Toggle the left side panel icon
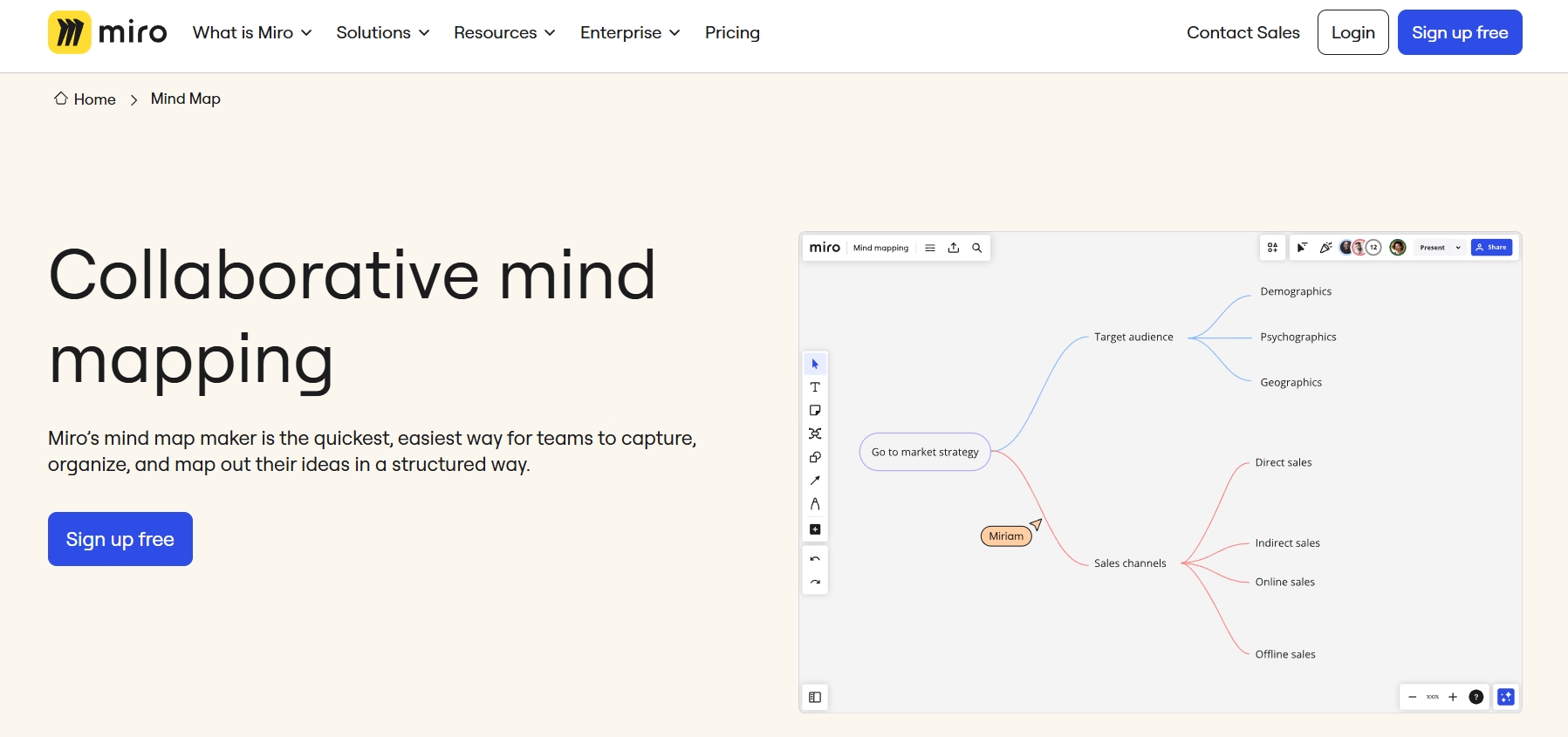 (815, 697)
